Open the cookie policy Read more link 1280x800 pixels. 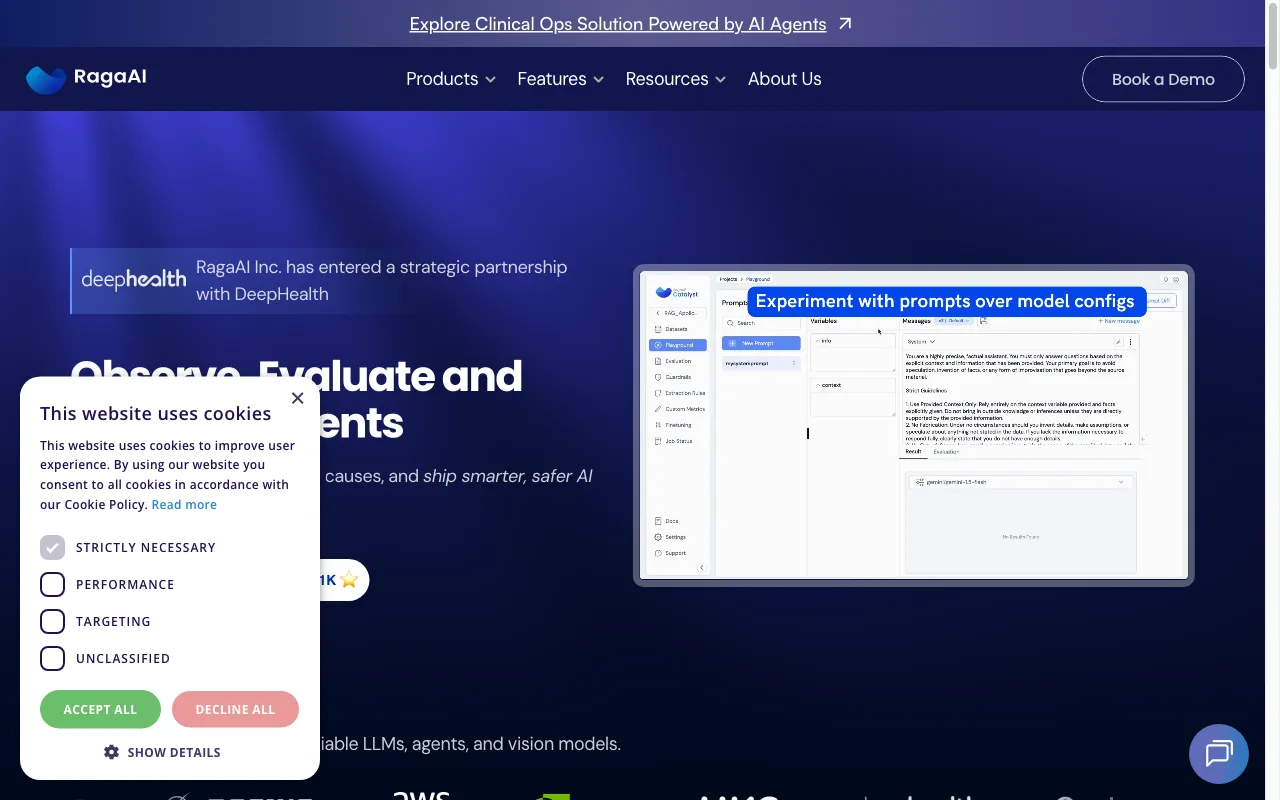[x=184, y=504]
